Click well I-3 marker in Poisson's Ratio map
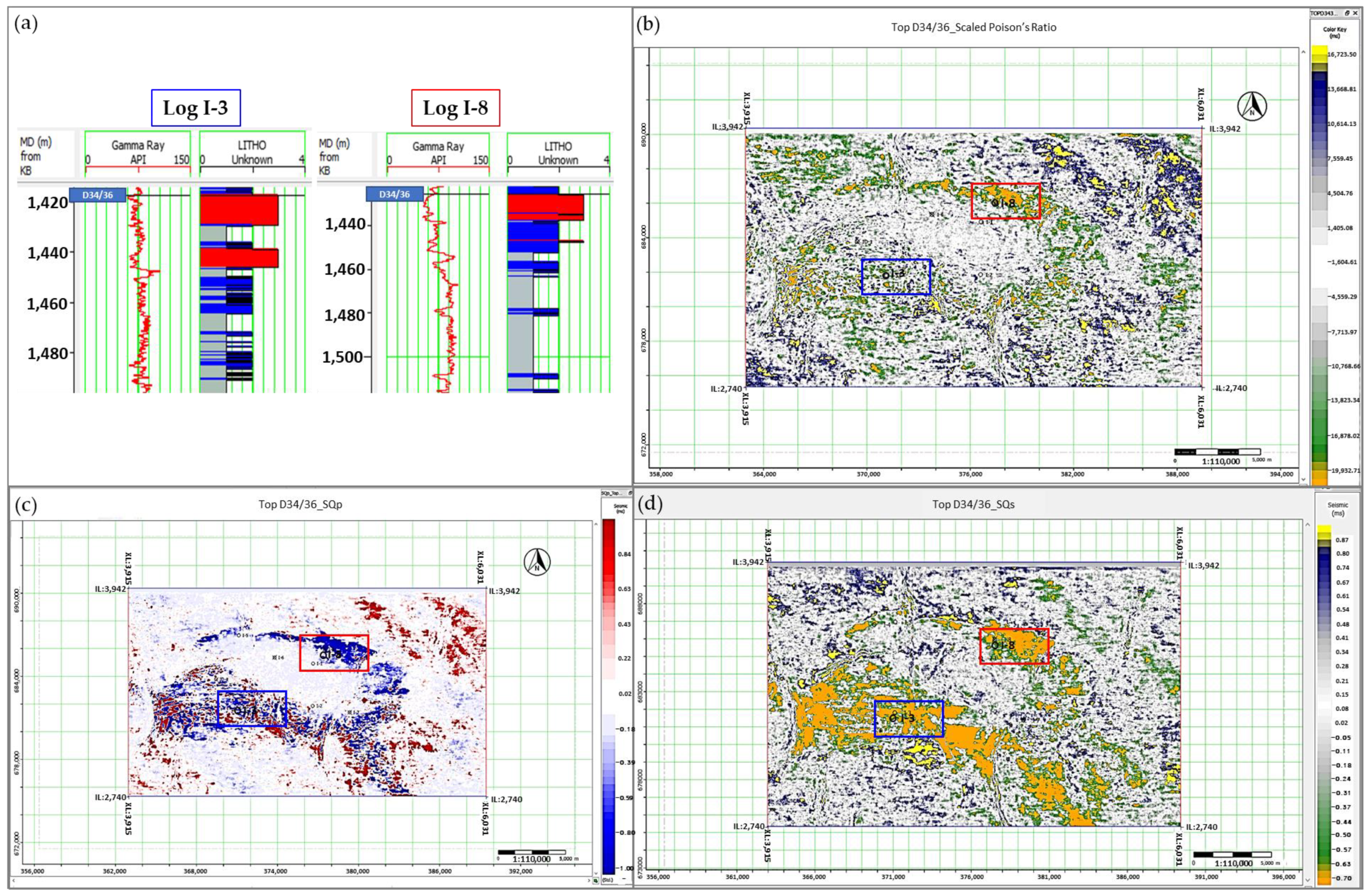 click(x=885, y=276)
